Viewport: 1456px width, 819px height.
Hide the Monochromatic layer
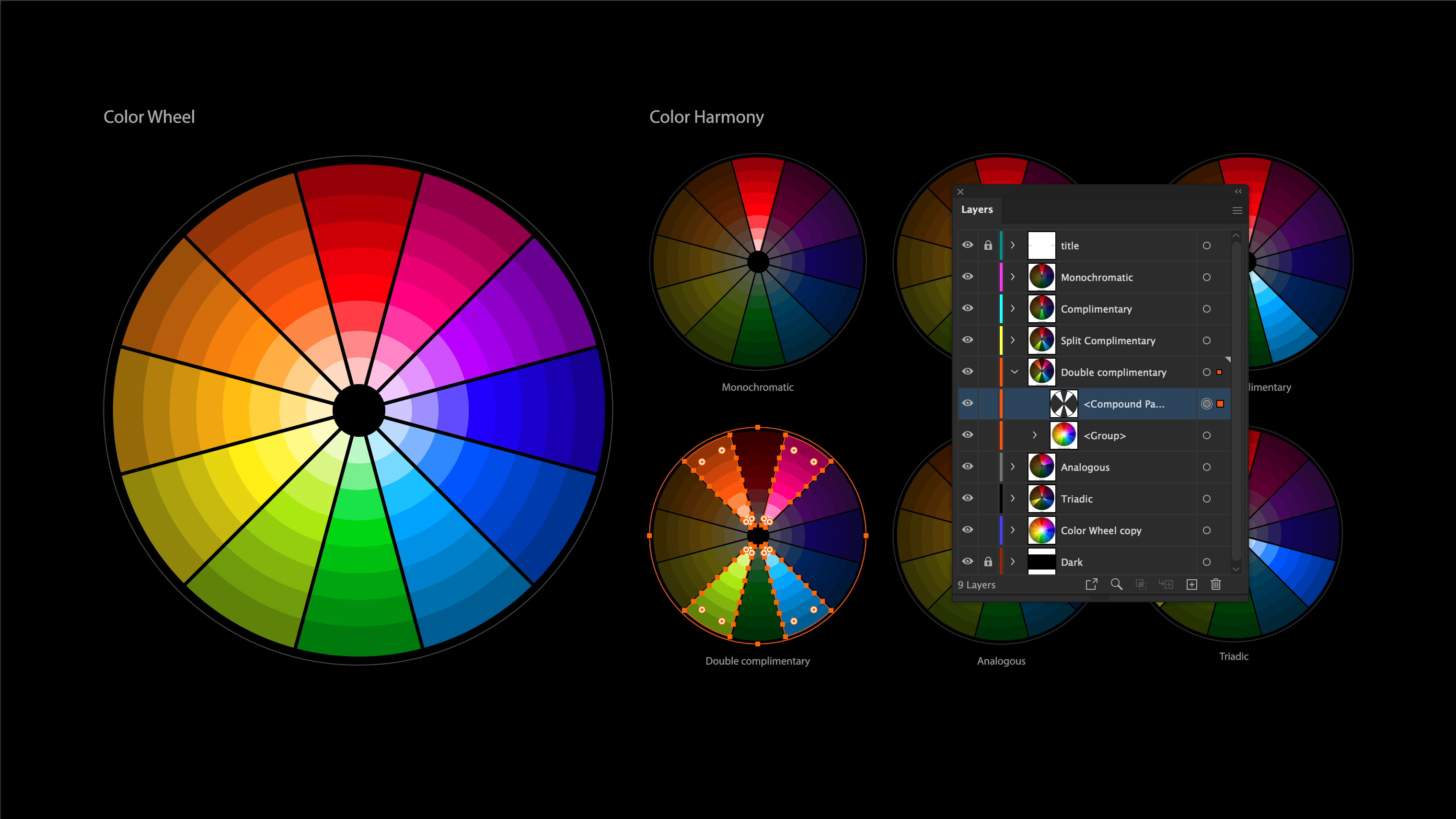pyautogui.click(x=968, y=277)
